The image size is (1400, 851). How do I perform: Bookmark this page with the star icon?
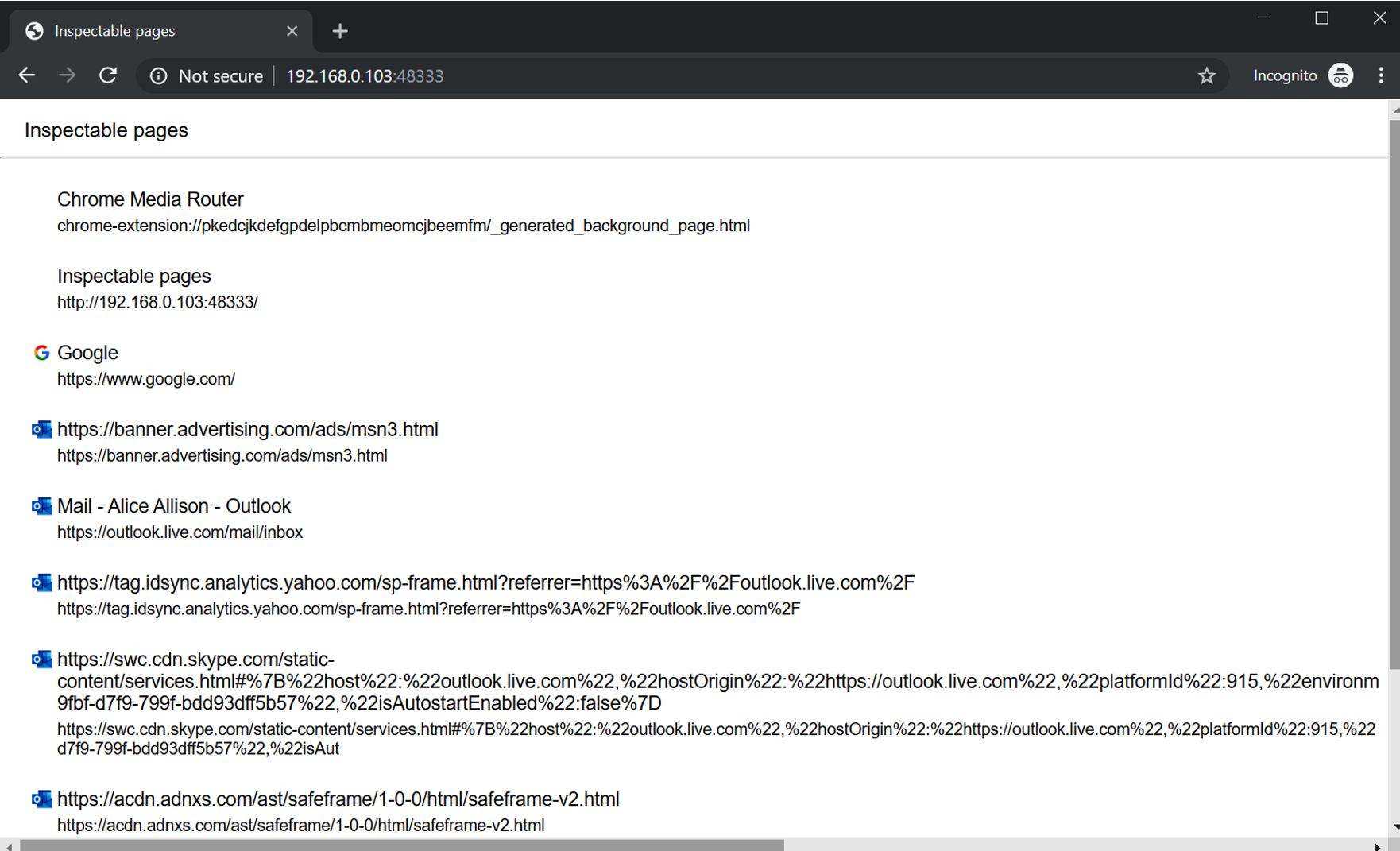pyautogui.click(x=1206, y=75)
